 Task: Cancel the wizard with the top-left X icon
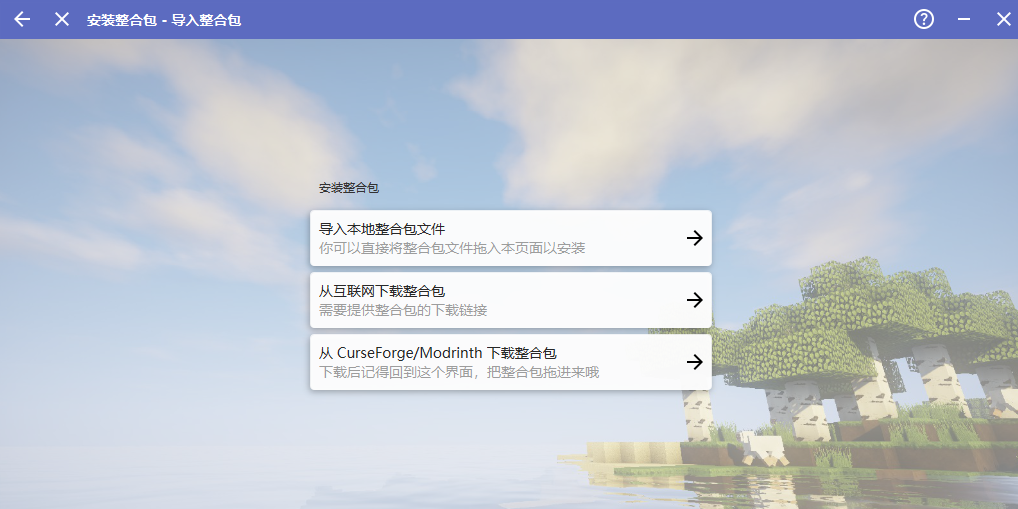[62, 19]
